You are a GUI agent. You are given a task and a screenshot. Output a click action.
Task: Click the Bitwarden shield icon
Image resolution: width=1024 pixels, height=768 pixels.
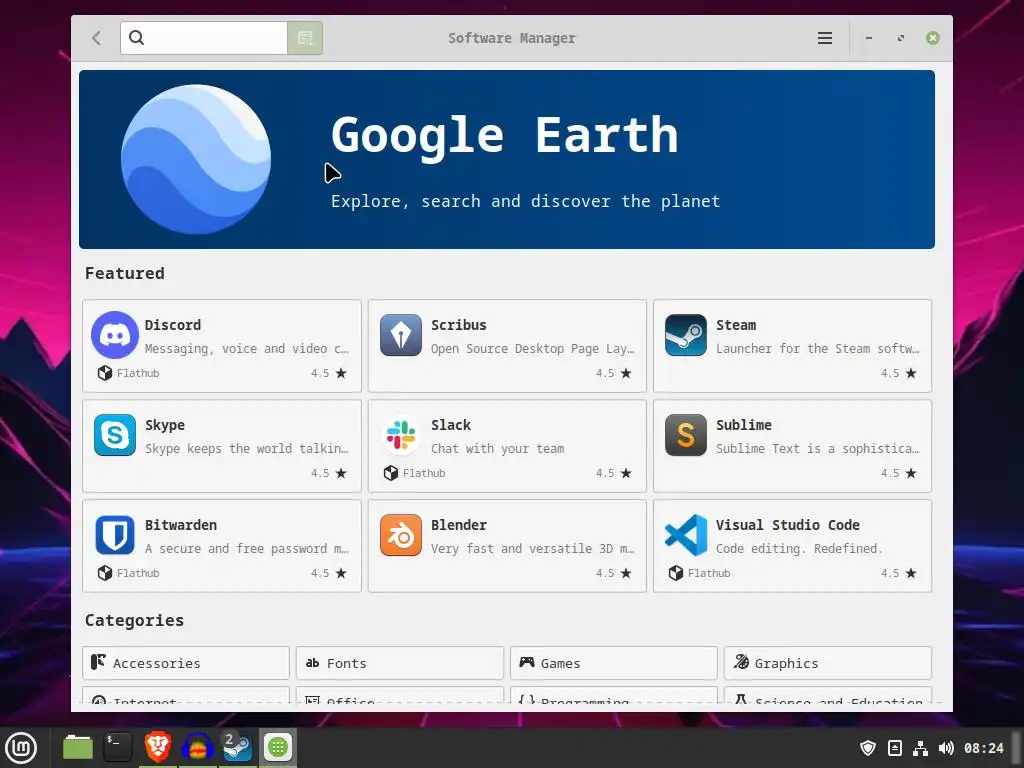point(115,535)
